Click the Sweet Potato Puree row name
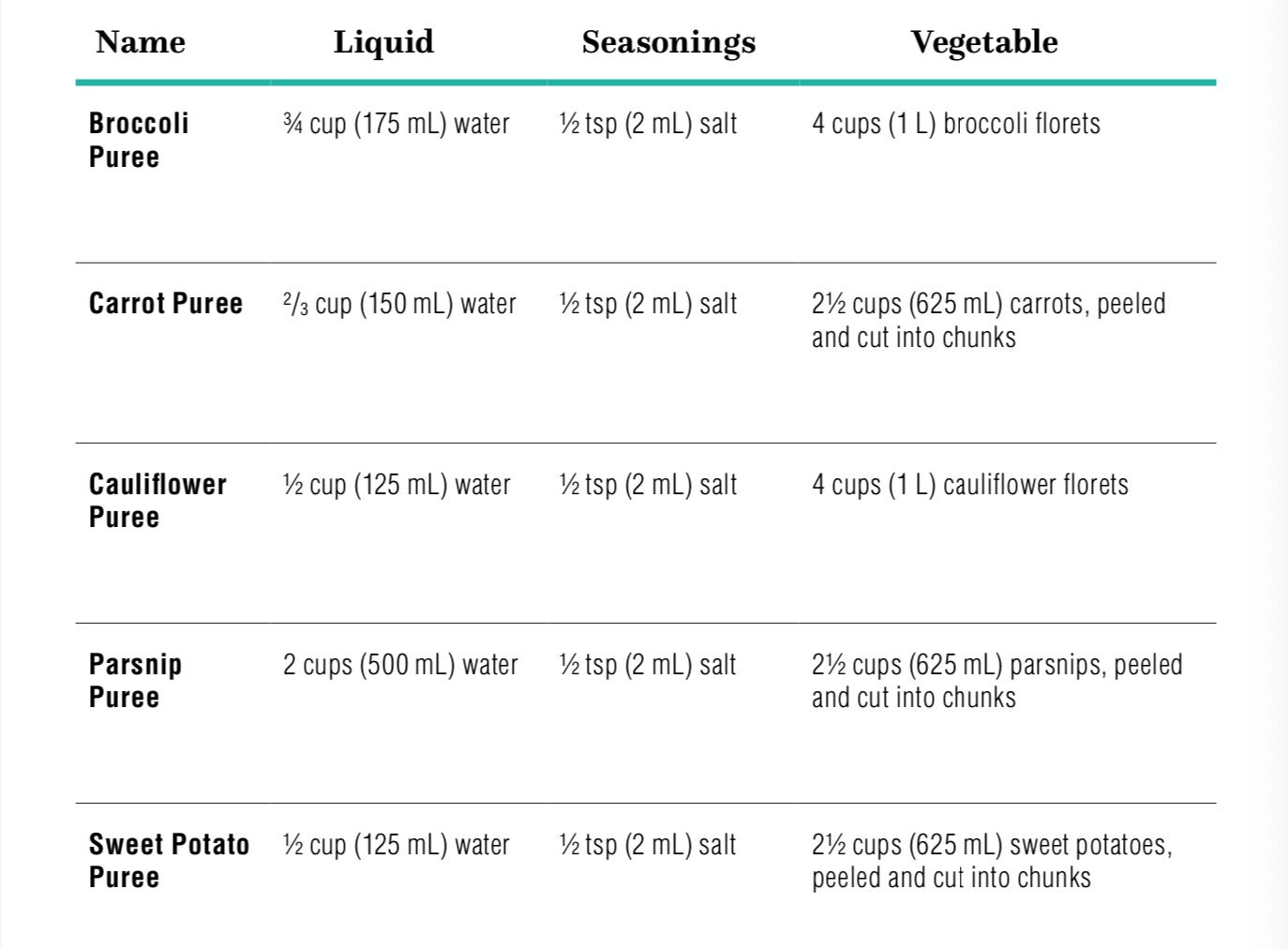 tap(169, 861)
